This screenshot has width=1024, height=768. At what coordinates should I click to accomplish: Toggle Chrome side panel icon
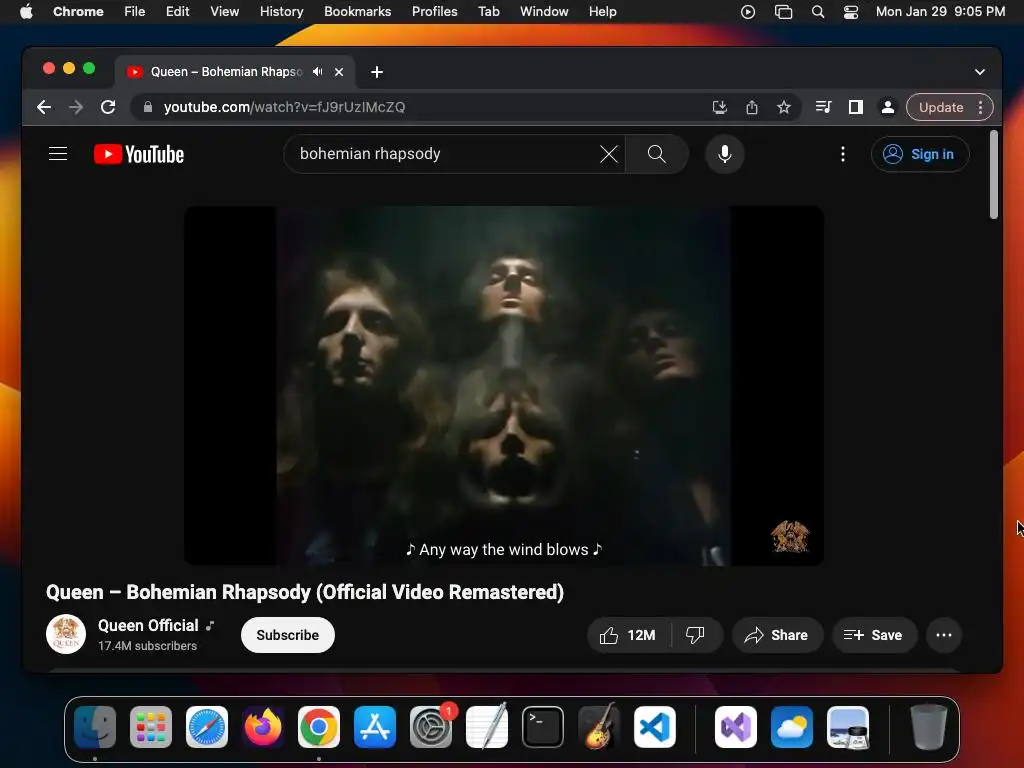(x=856, y=107)
